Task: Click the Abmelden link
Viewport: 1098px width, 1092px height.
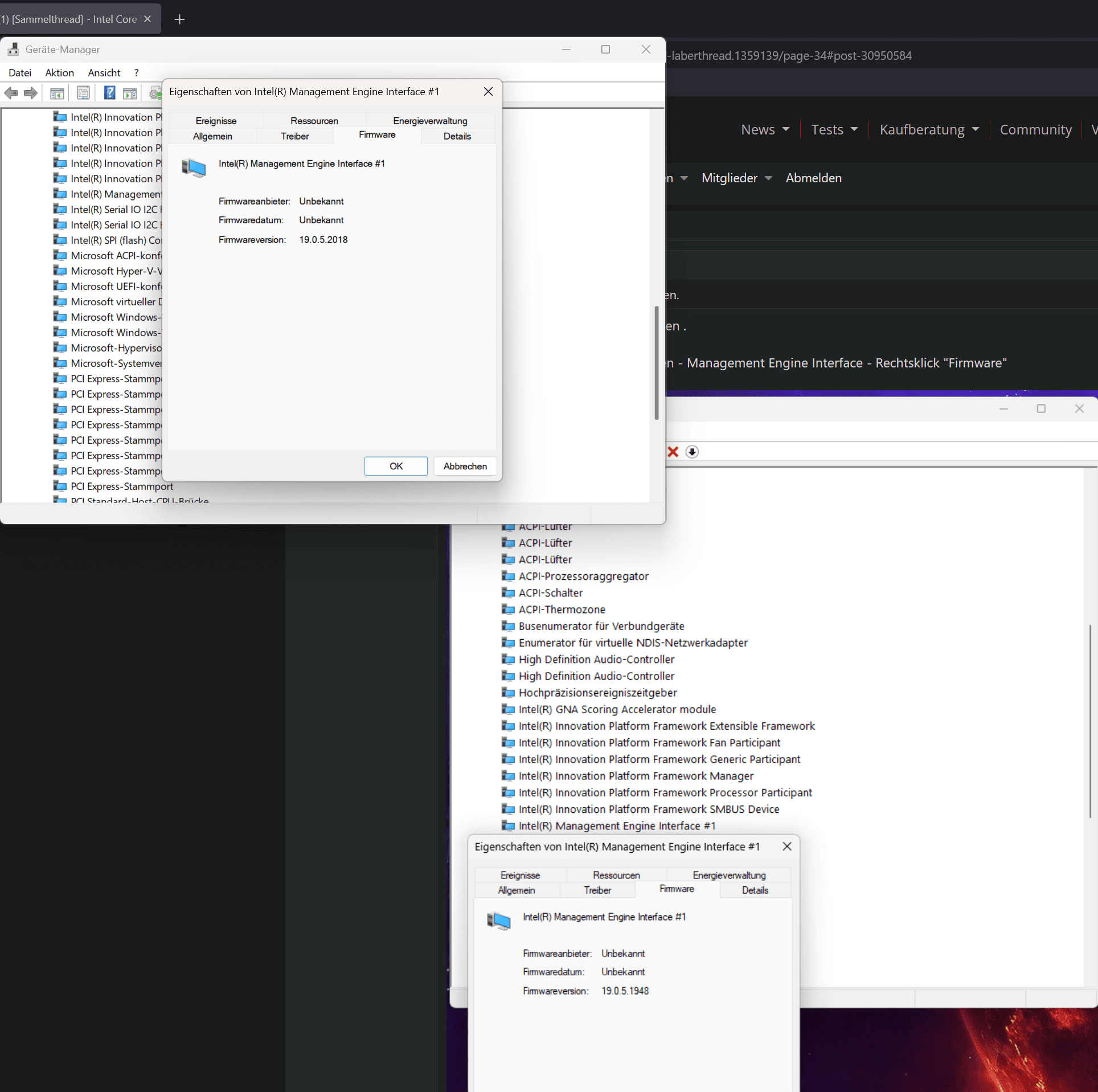Action: pyautogui.click(x=813, y=178)
